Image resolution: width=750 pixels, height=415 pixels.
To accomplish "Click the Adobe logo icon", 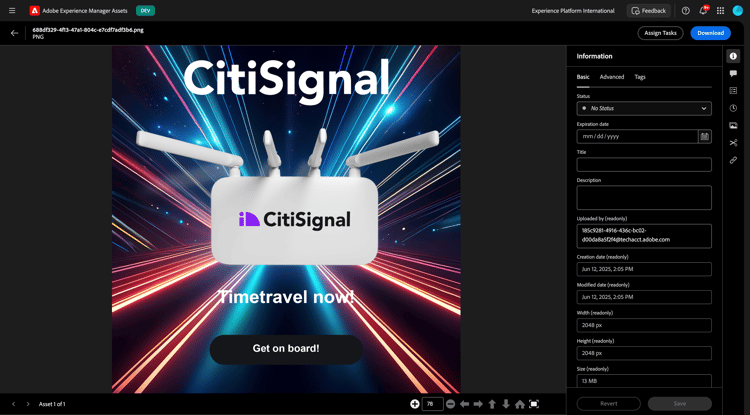I will (x=34, y=11).
